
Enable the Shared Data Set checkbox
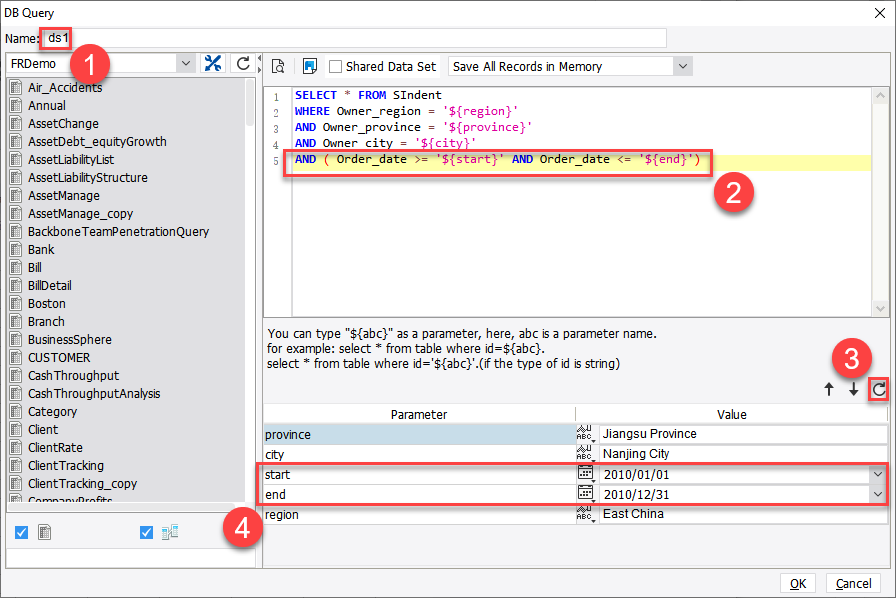pos(337,66)
